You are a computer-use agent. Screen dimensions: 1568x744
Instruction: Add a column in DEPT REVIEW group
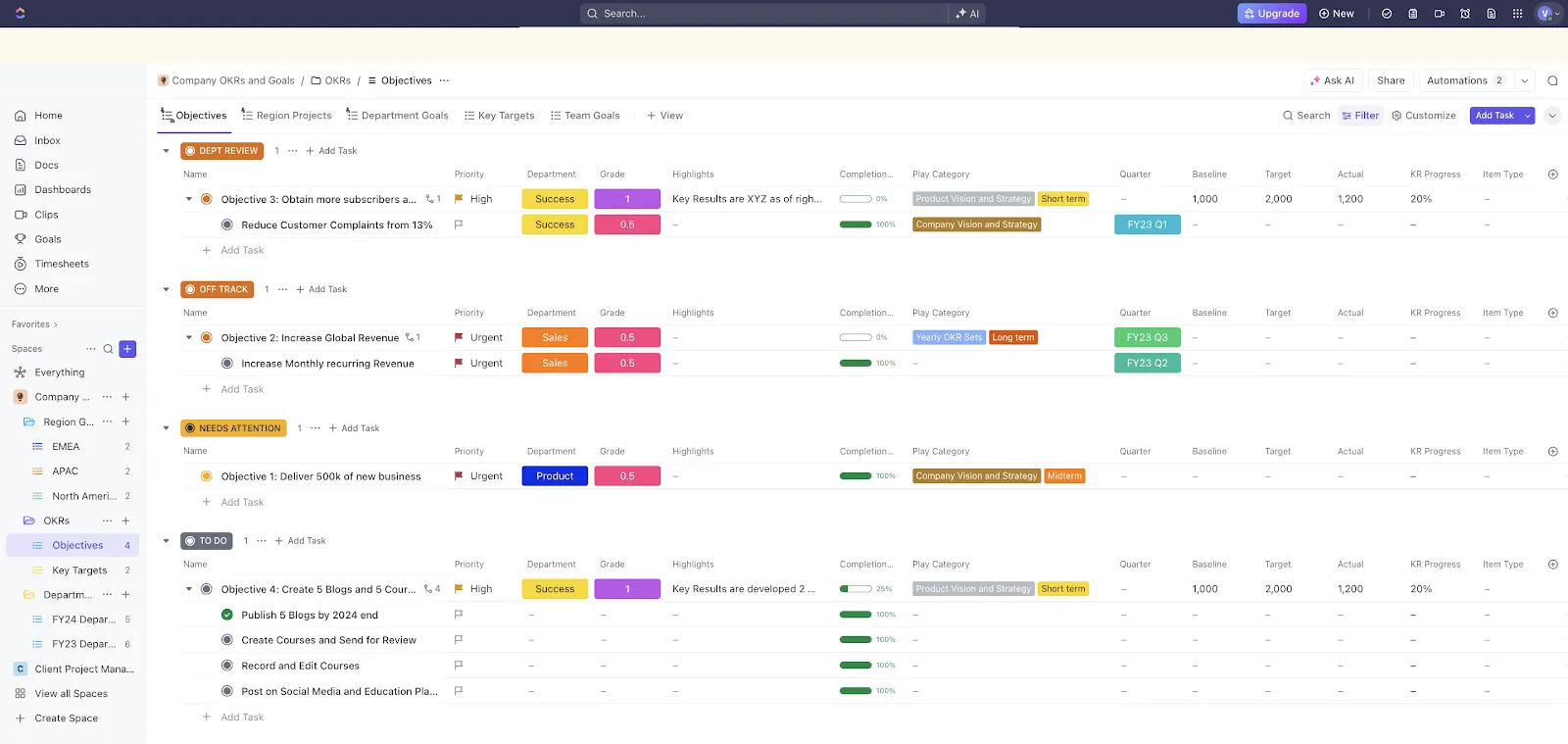point(1552,174)
